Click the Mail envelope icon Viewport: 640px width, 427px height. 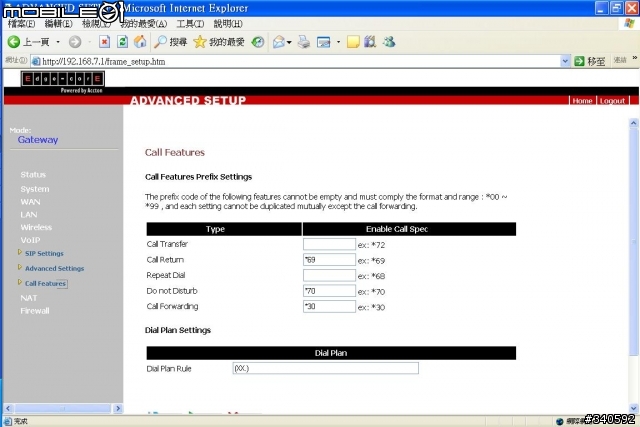click(278, 42)
